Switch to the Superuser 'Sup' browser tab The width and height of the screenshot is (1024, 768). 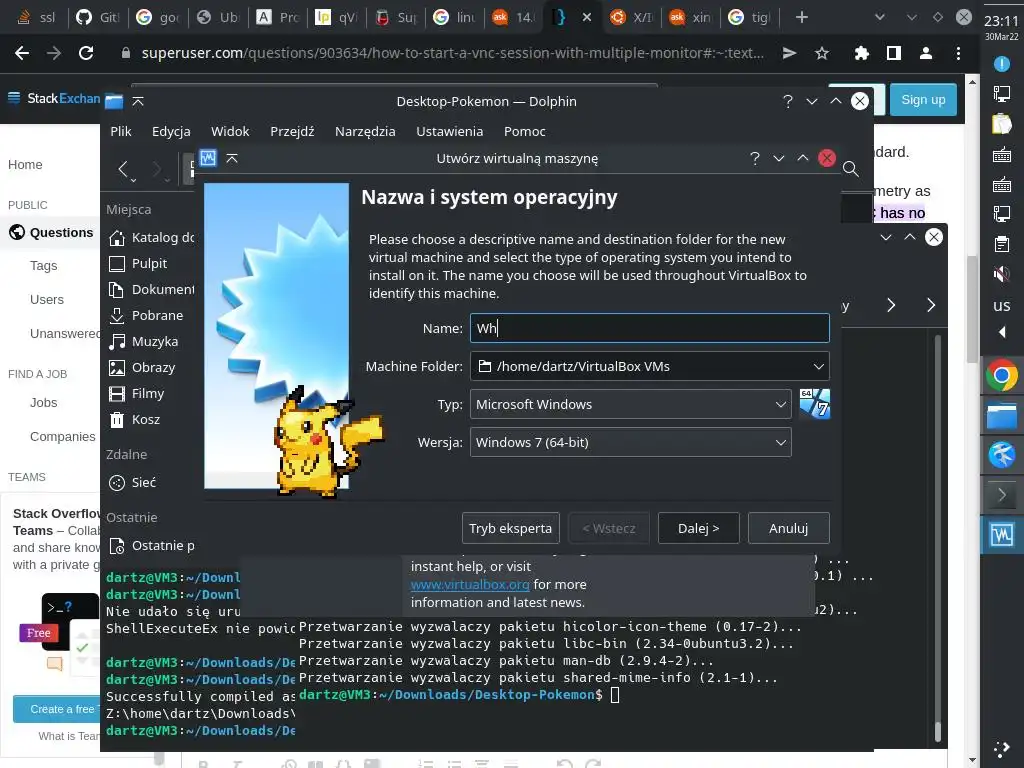point(396,17)
